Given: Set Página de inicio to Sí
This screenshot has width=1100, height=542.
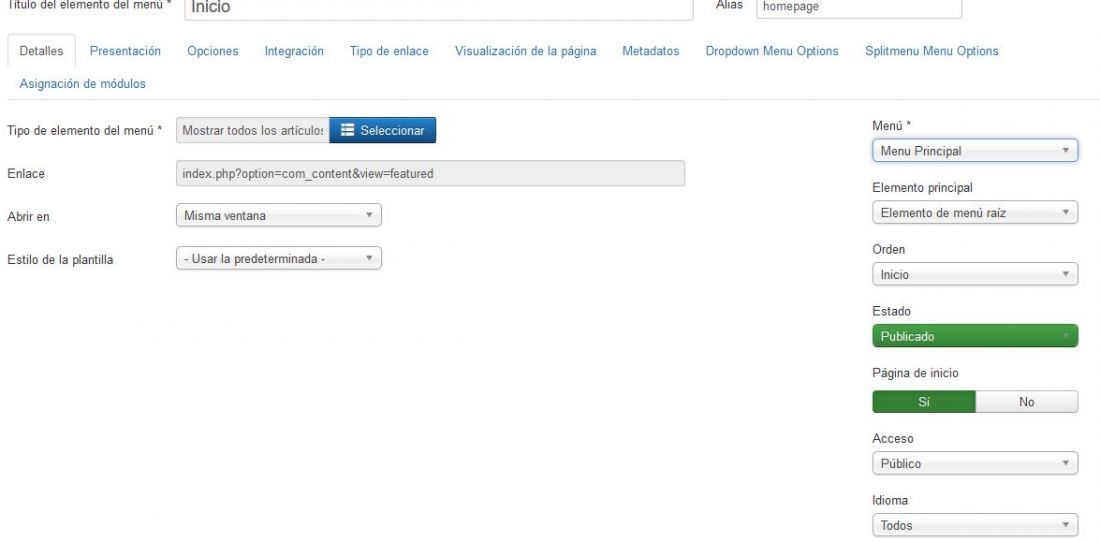Looking at the screenshot, I should (x=924, y=402).
